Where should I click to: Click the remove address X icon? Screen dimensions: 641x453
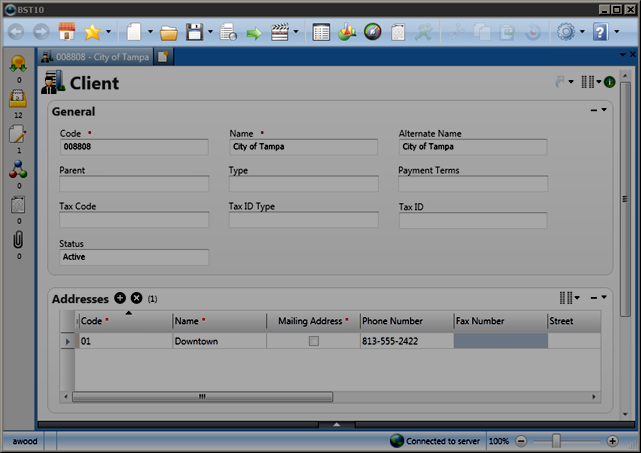(x=137, y=298)
